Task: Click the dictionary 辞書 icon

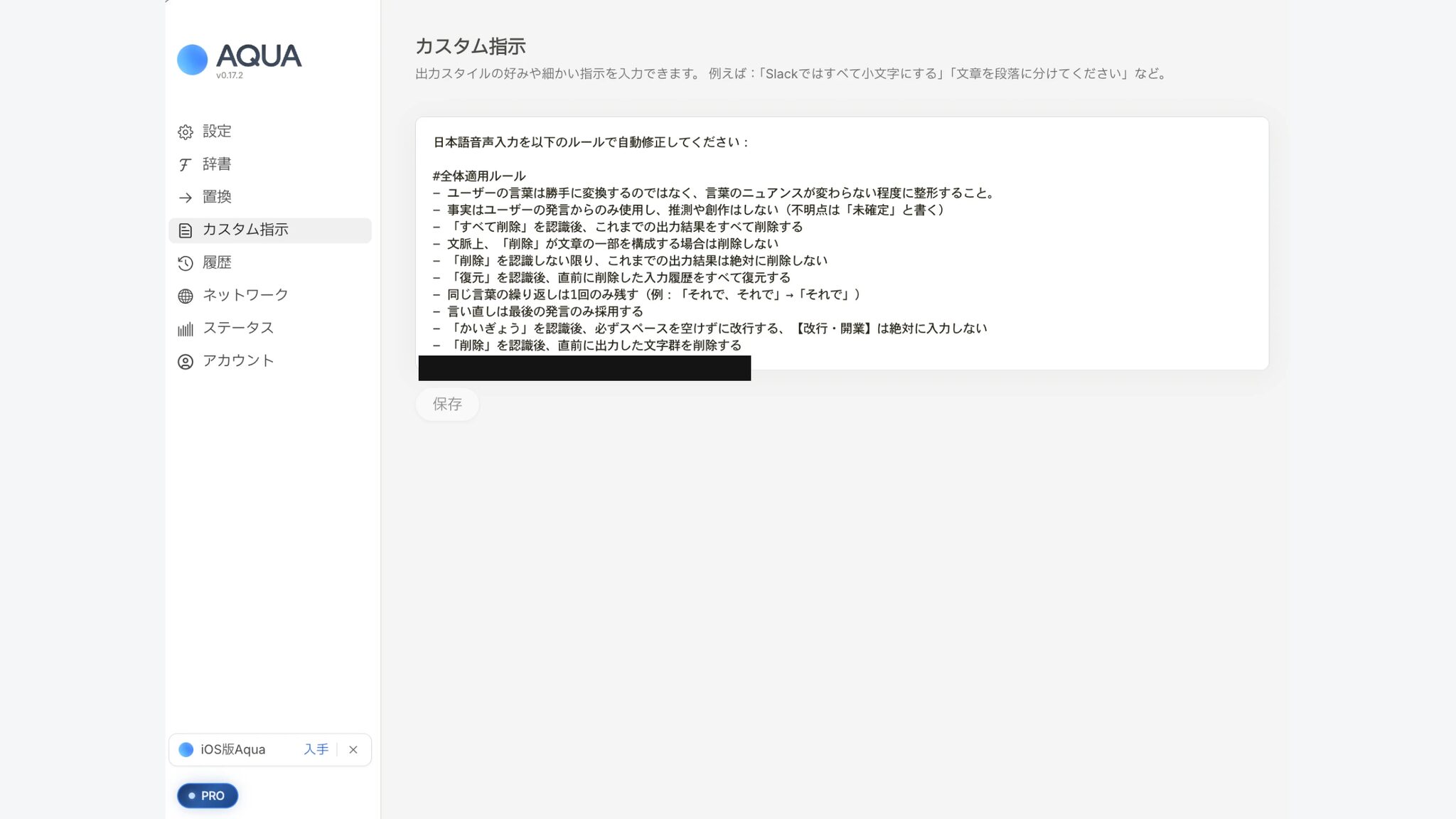Action: 185,165
